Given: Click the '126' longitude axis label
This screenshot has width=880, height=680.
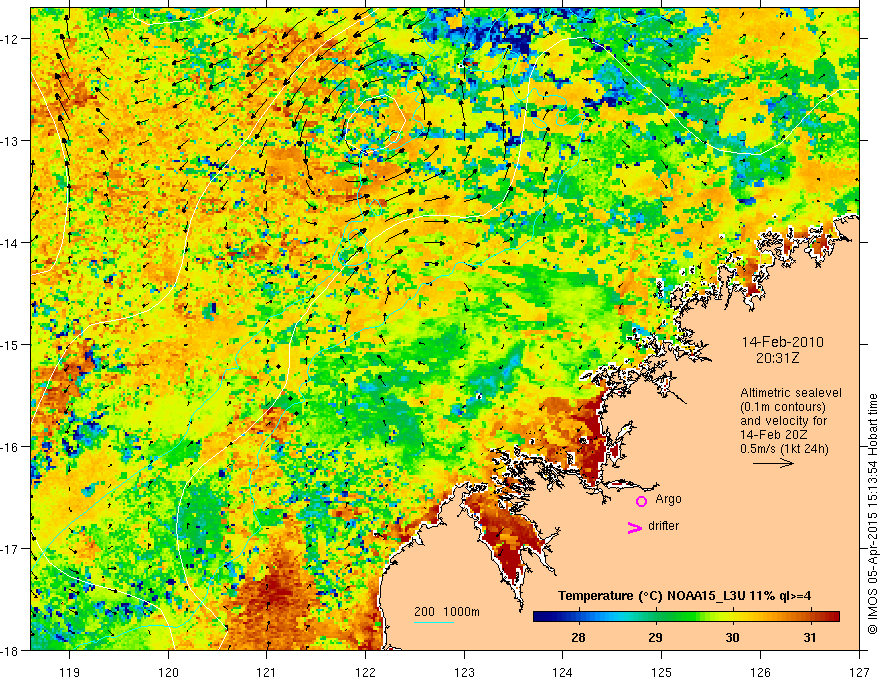Looking at the screenshot, I should 760,672.
